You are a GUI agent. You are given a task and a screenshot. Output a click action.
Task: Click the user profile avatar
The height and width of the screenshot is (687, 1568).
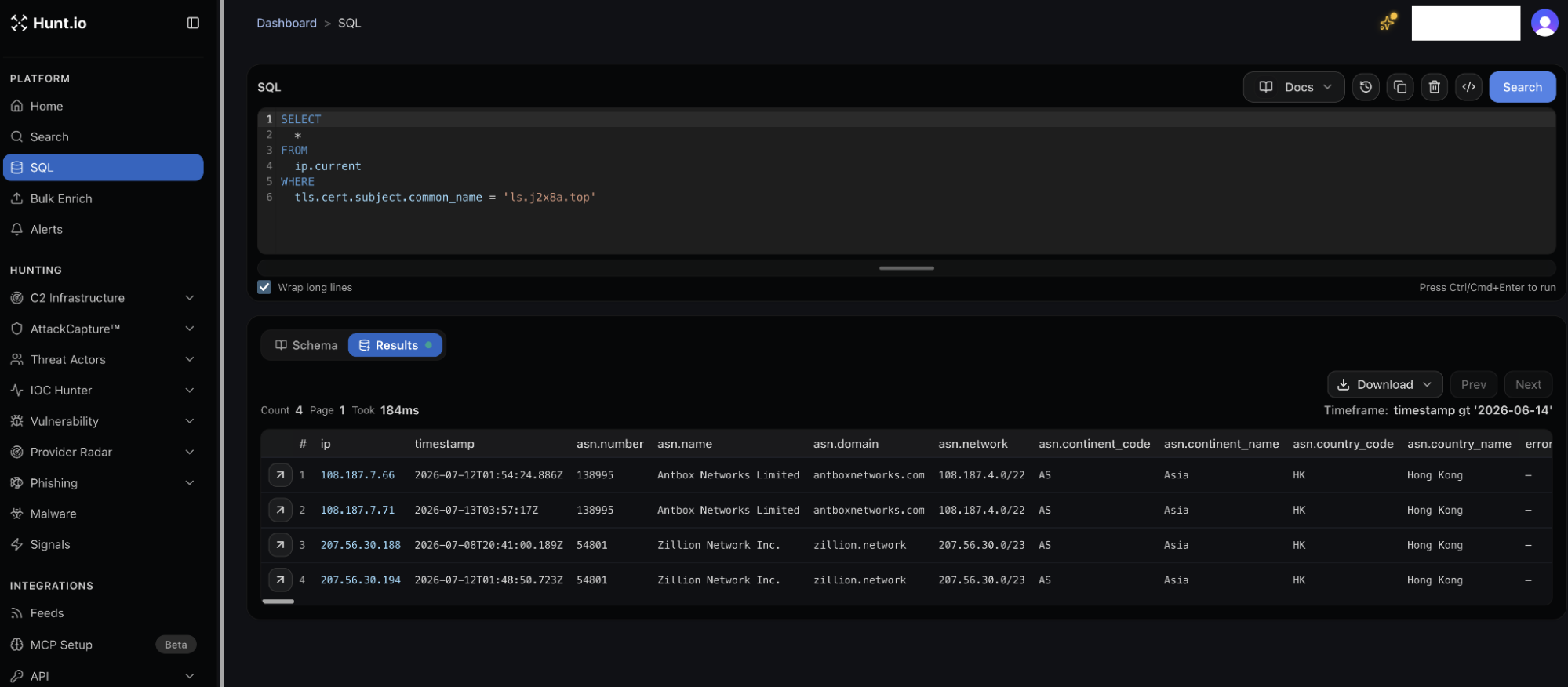tap(1544, 23)
